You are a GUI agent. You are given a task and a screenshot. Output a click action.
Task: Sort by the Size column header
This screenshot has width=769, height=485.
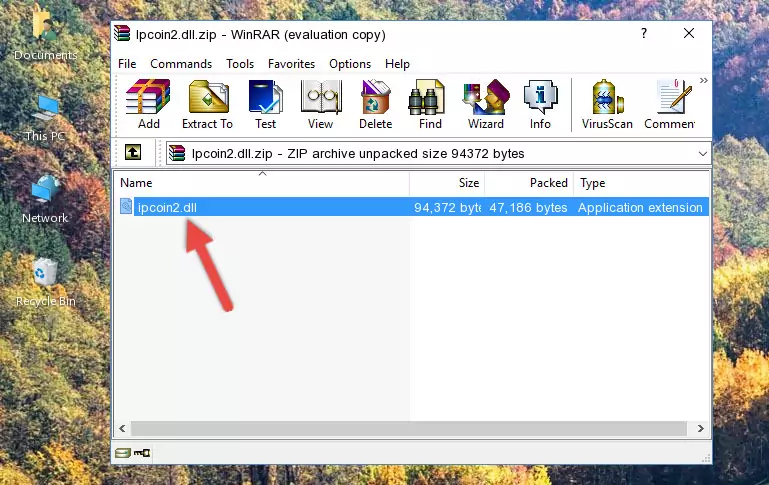pyautogui.click(x=447, y=183)
